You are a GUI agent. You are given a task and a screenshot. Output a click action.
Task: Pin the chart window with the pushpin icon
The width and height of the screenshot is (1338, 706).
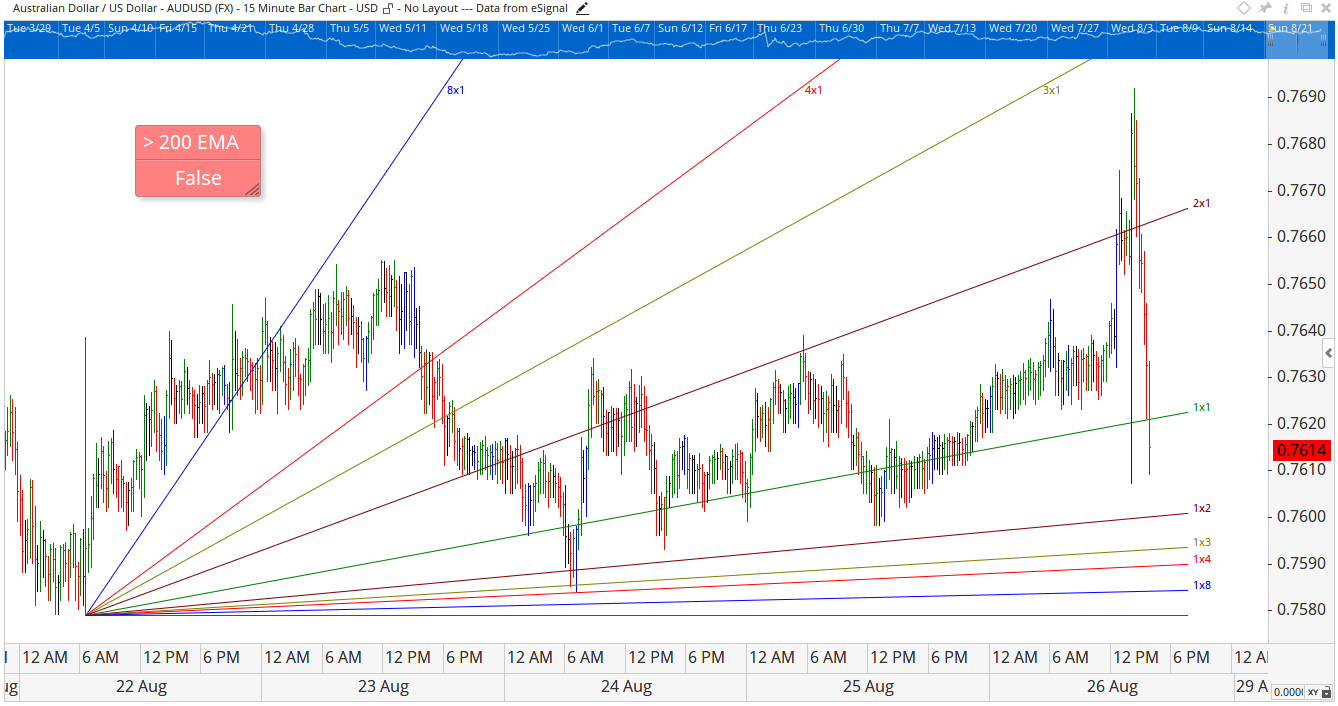coord(1263,8)
